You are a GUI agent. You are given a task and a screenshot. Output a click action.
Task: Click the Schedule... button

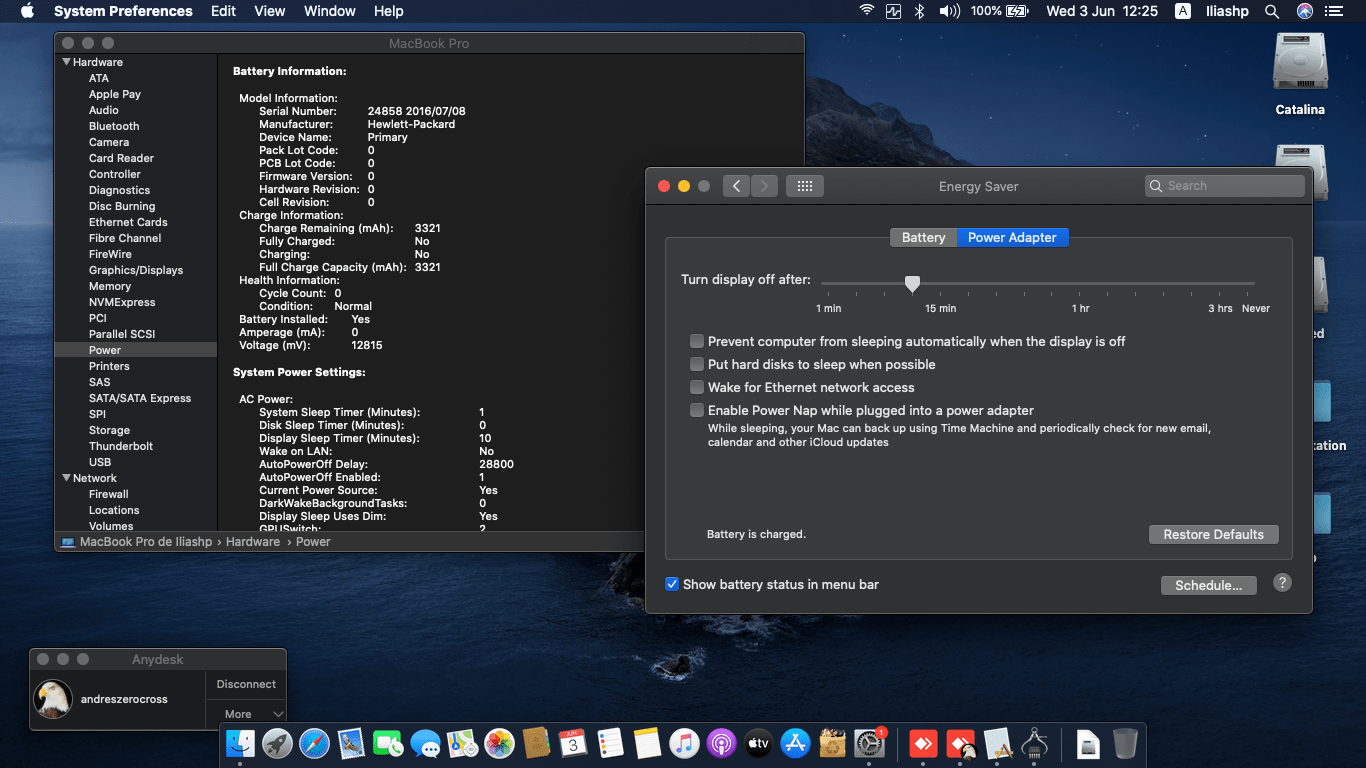[1208, 585]
